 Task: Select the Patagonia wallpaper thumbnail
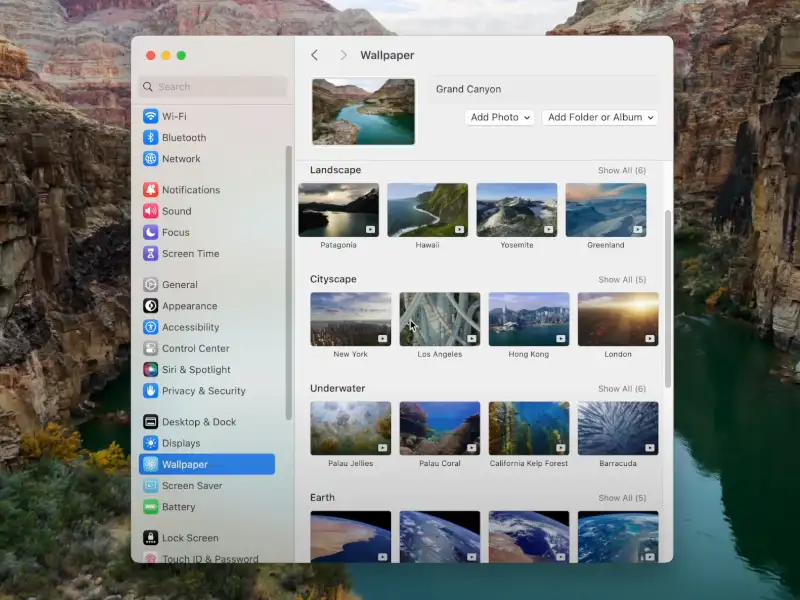pos(338,210)
